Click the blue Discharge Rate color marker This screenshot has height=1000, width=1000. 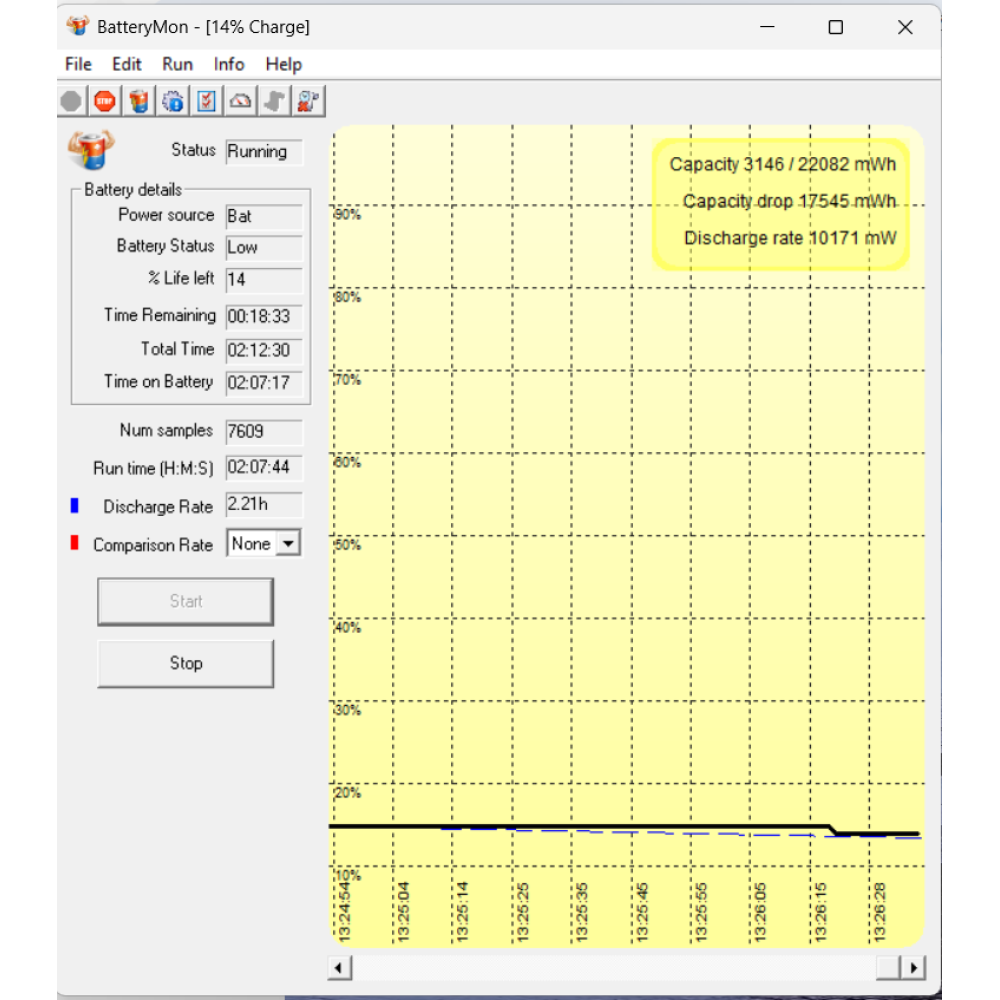[75, 506]
